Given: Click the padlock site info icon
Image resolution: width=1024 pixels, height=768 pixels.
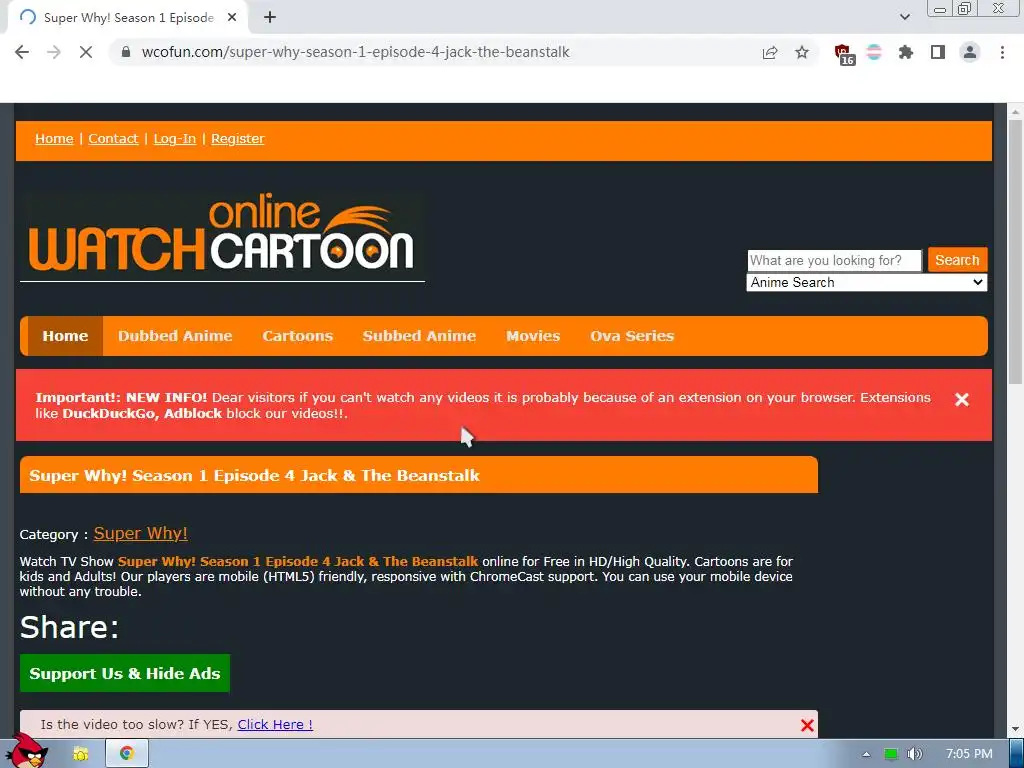Looking at the screenshot, I should tap(126, 52).
